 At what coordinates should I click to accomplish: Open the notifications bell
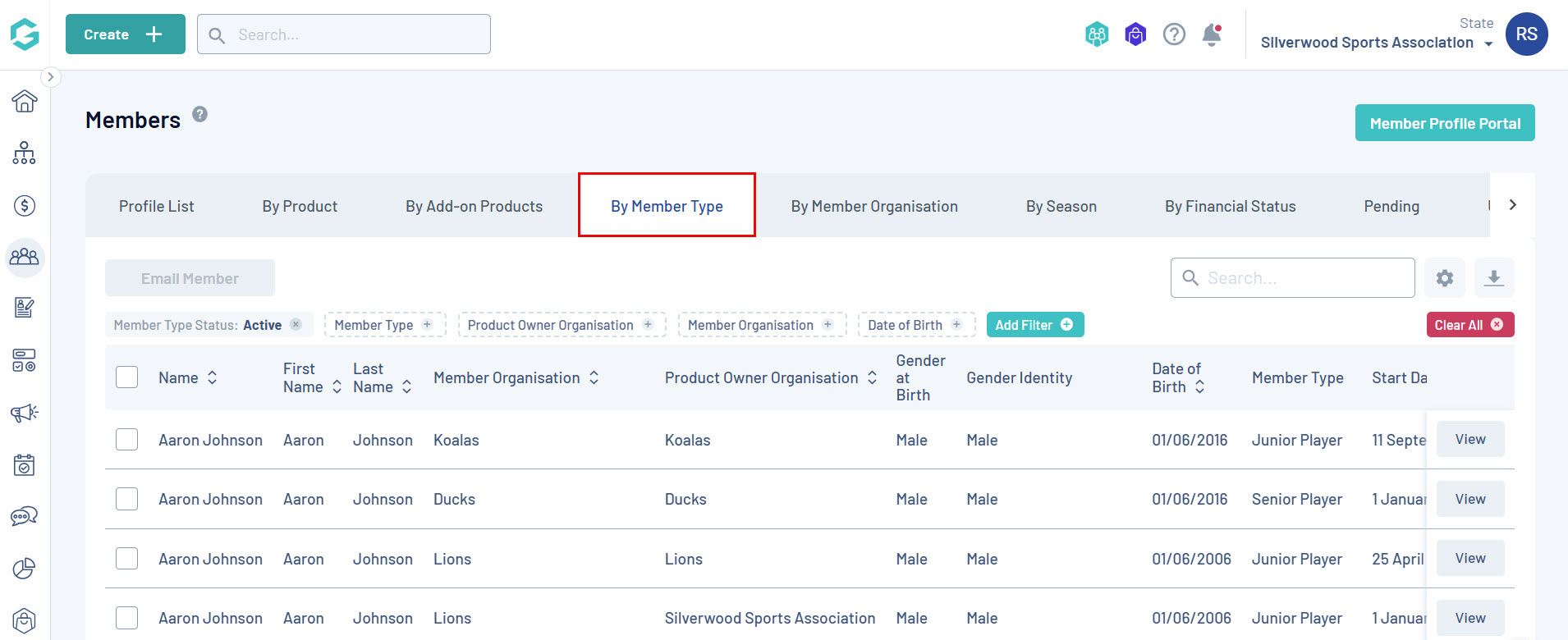coord(1212,34)
